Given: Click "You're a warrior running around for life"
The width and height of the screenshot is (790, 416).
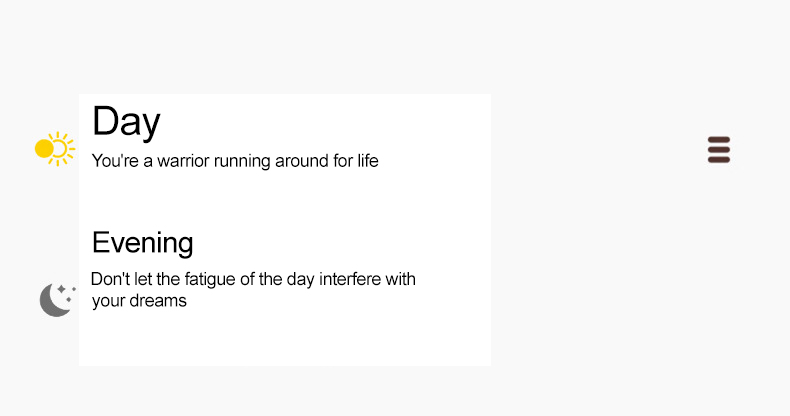Looking at the screenshot, I should click(x=235, y=160).
